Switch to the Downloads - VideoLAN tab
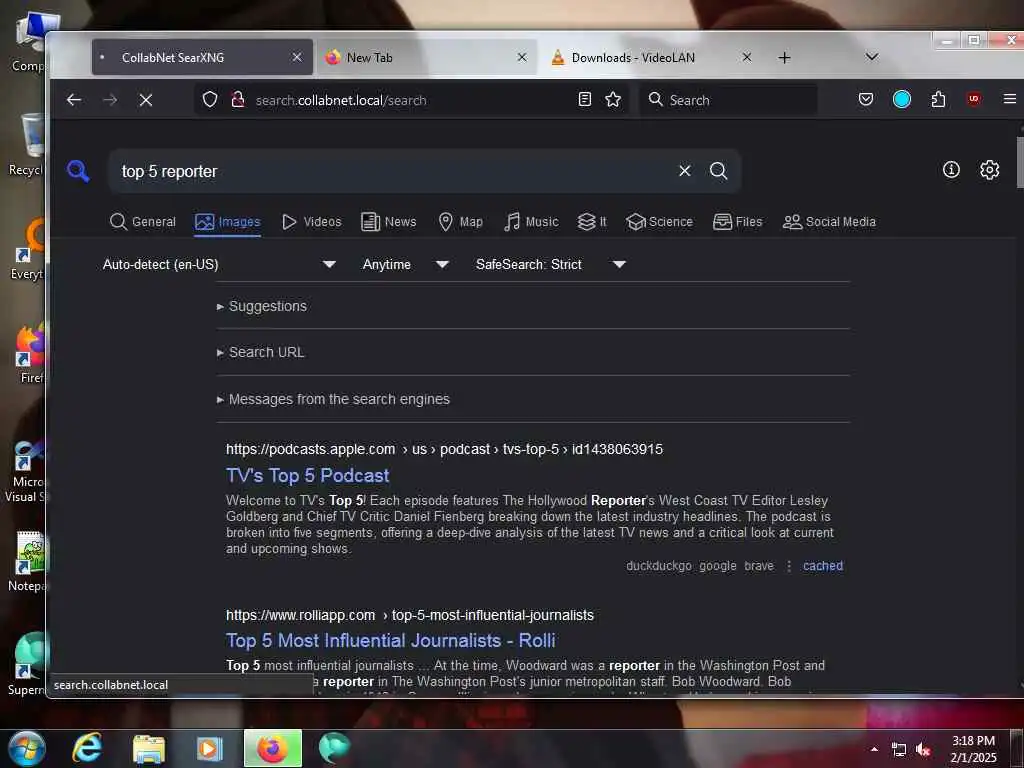Screen dimensions: 1024x768 point(652,57)
